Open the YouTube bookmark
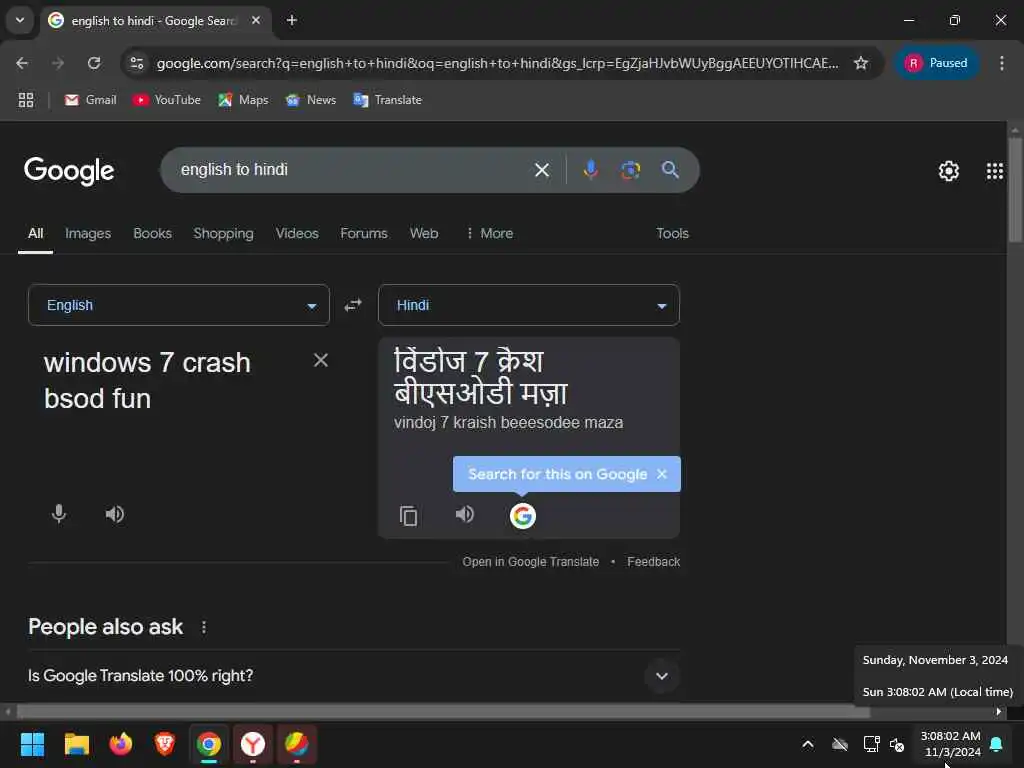Image resolution: width=1024 pixels, height=768 pixels. tap(167, 100)
